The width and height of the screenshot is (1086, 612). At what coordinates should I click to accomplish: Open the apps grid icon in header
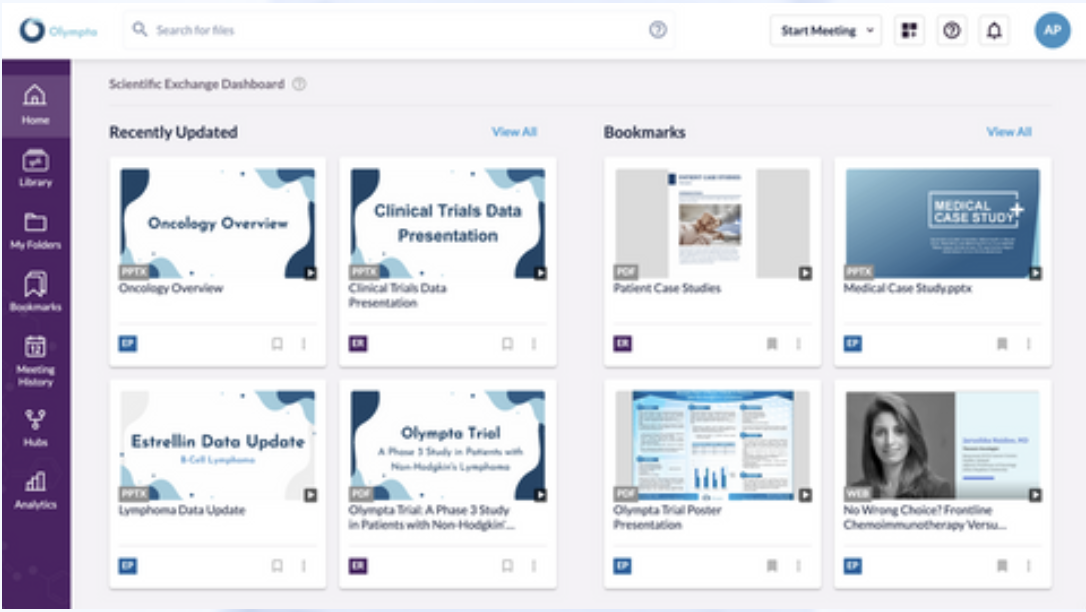point(909,31)
